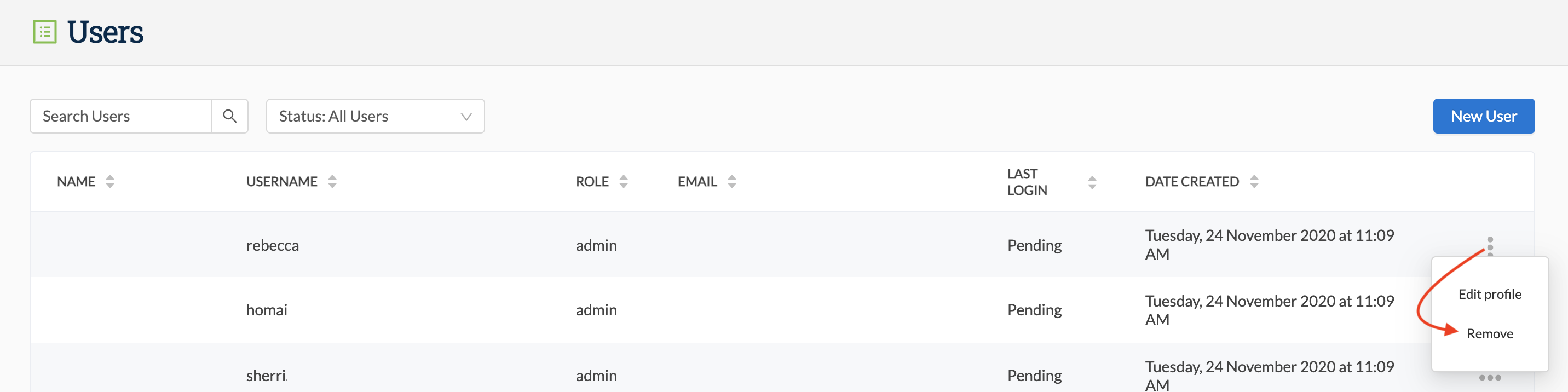Sort by Last Login column arrows
The height and width of the screenshot is (392, 1568).
point(1092,182)
